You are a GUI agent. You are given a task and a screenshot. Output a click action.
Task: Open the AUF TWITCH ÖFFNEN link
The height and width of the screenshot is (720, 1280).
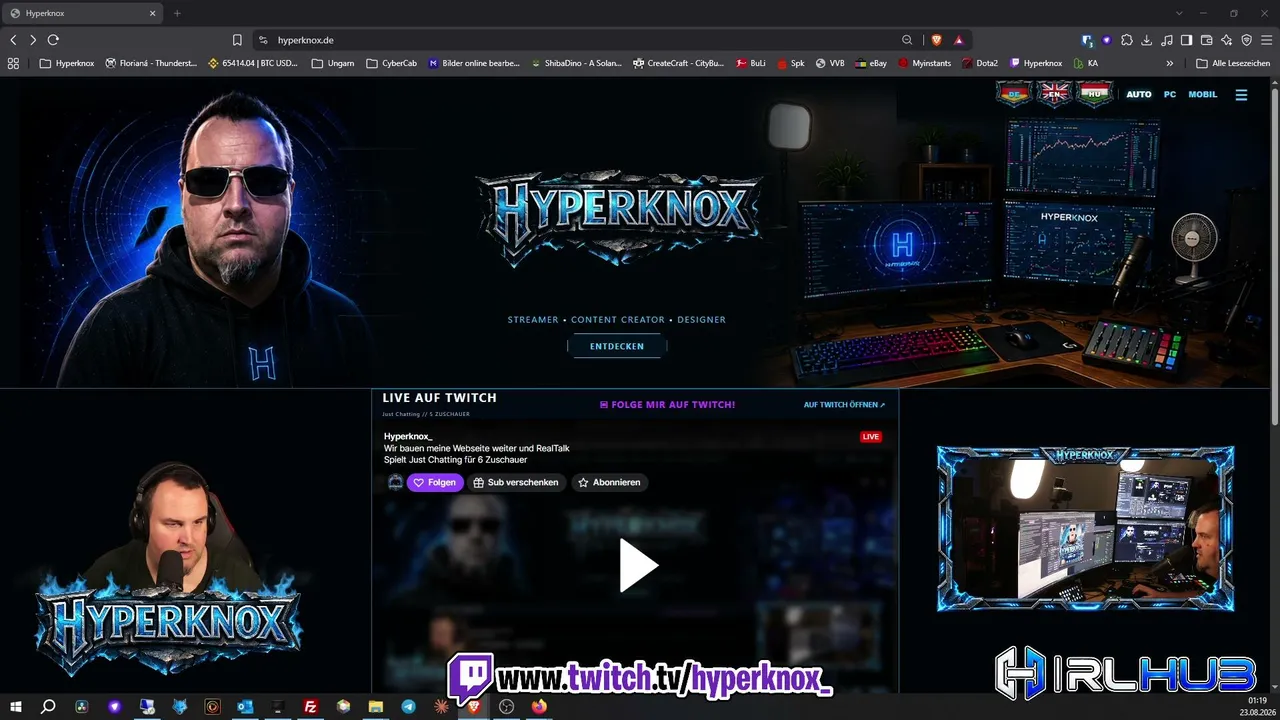[844, 405]
